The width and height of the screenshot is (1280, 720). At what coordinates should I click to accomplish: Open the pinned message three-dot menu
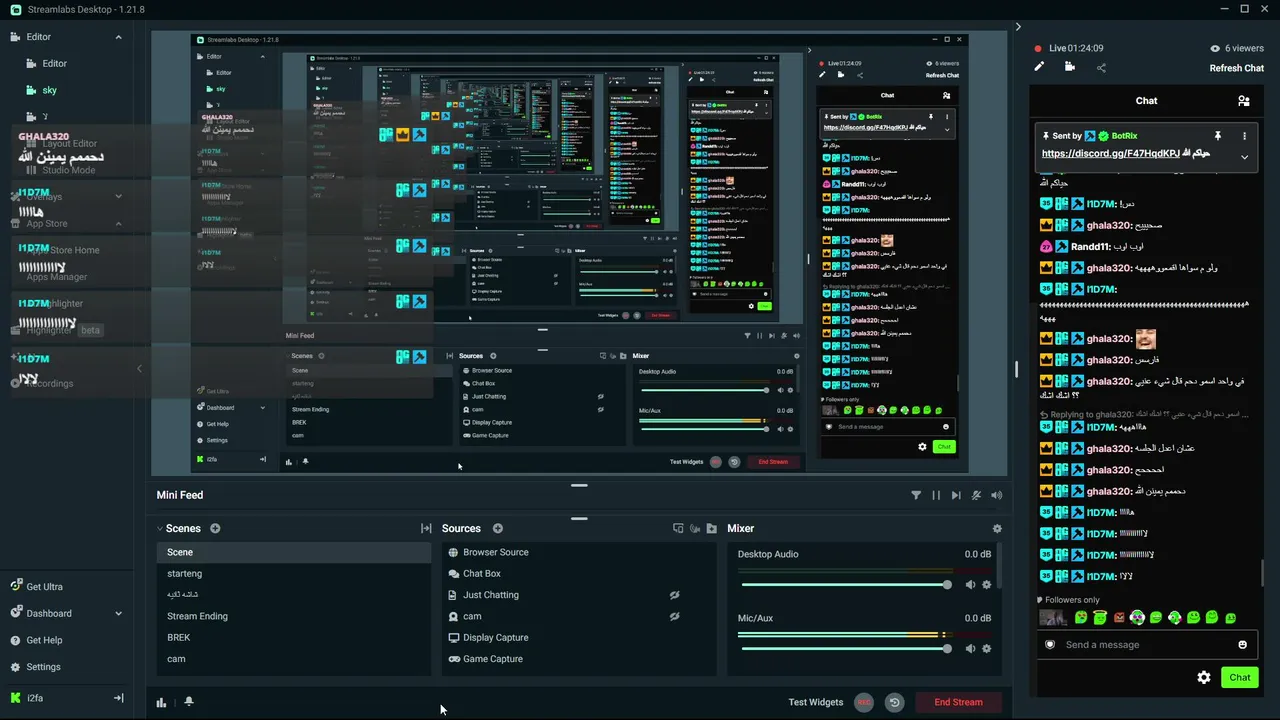tap(1245, 136)
